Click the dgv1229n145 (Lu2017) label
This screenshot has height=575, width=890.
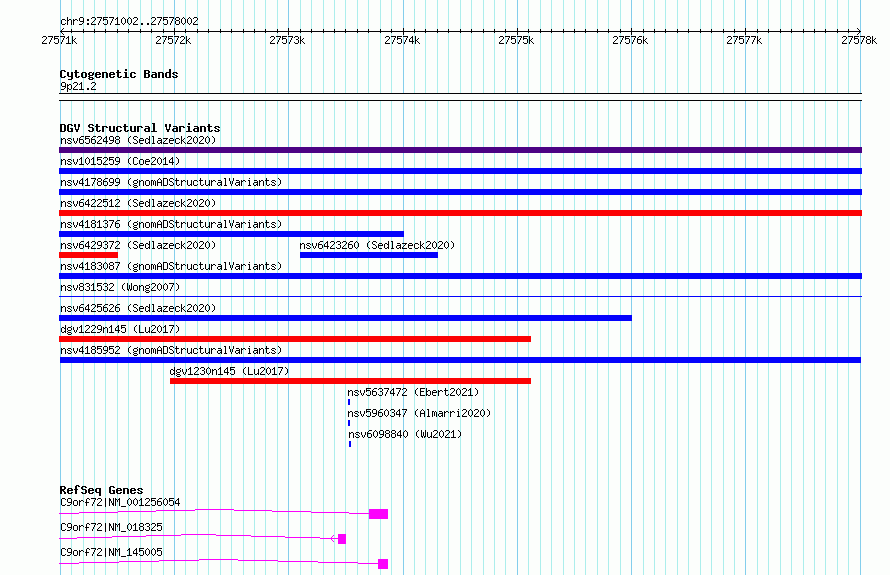tap(120, 329)
